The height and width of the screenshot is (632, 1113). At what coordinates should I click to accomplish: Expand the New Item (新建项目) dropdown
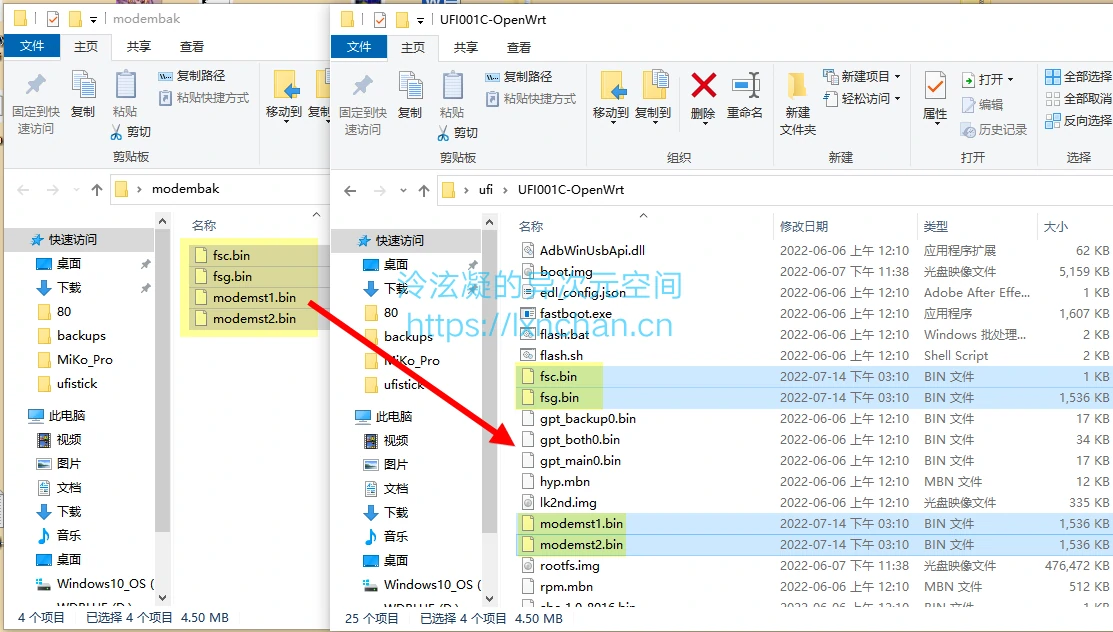click(x=862, y=76)
